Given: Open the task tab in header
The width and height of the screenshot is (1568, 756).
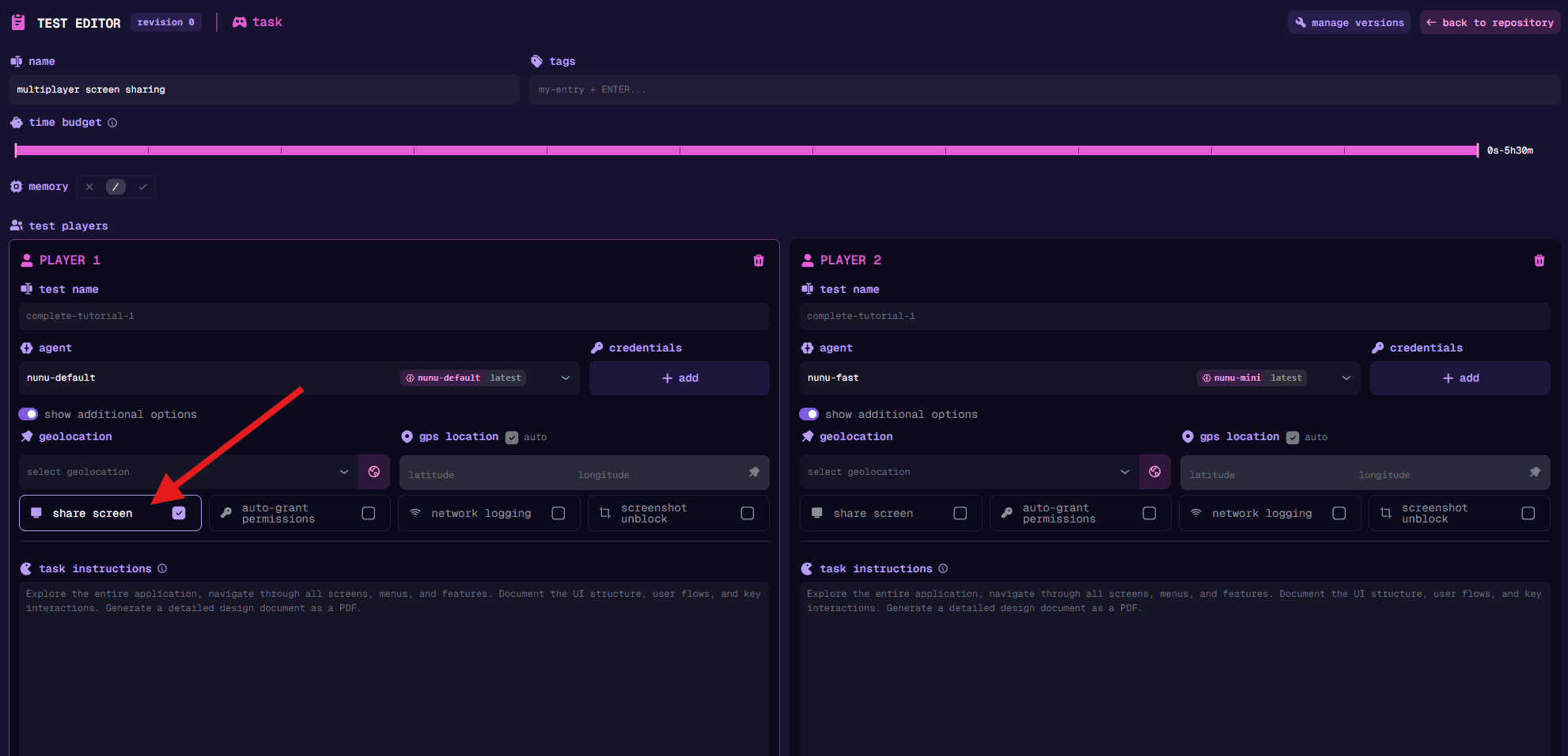Looking at the screenshot, I should pyautogui.click(x=257, y=22).
